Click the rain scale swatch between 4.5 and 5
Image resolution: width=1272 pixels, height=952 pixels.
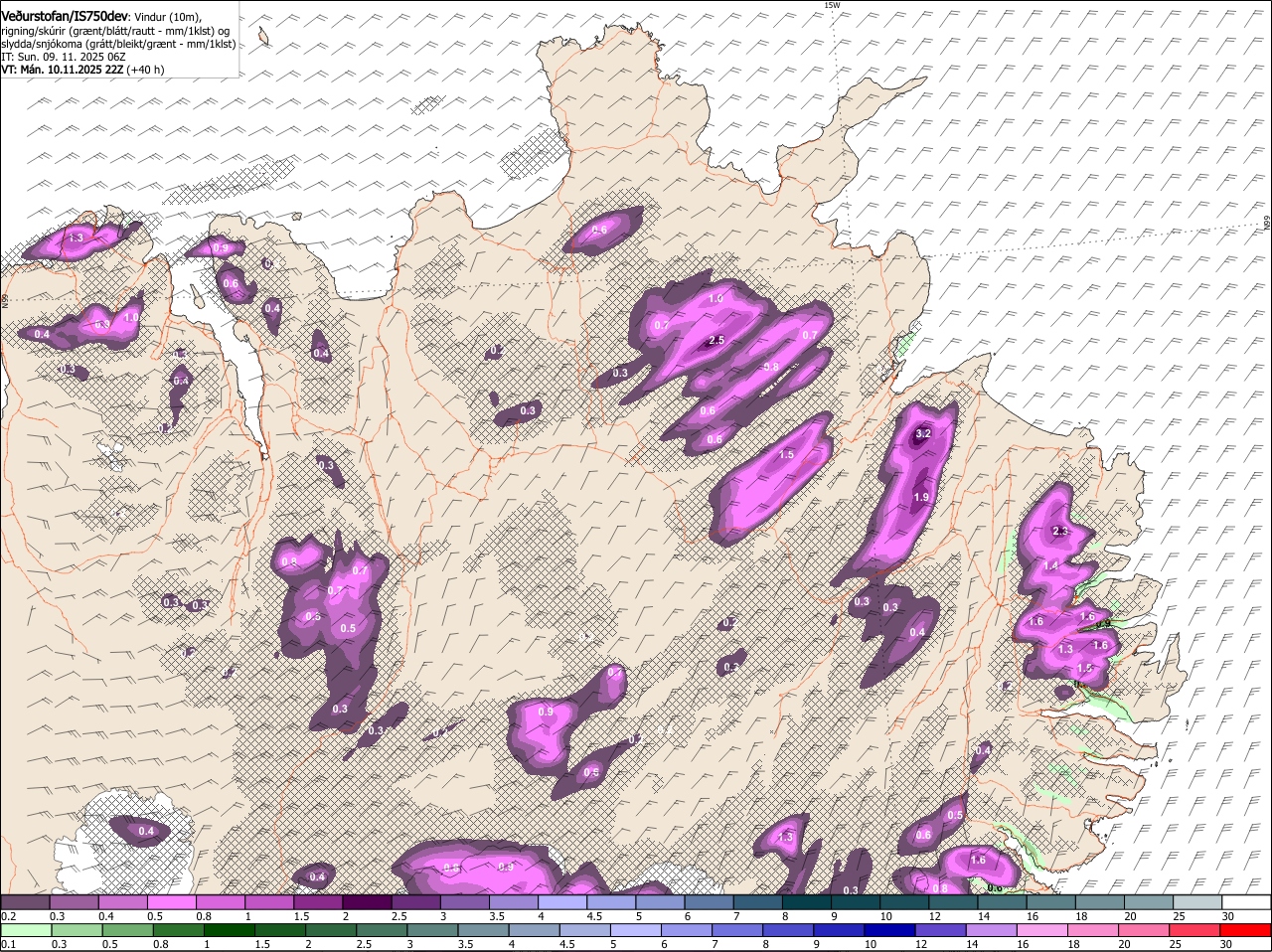587,931
